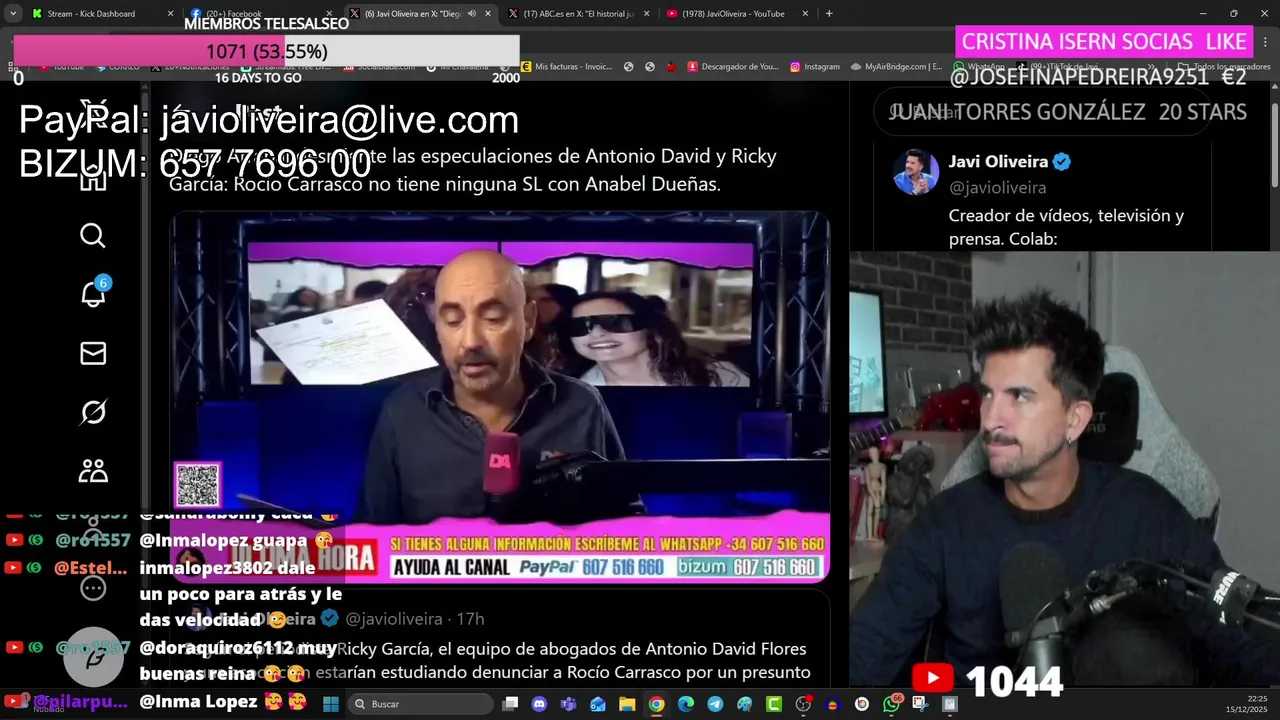Click the verified badge beside Javi Oliveira
Screen dimensions: 1280x720
(x=1062, y=162)
